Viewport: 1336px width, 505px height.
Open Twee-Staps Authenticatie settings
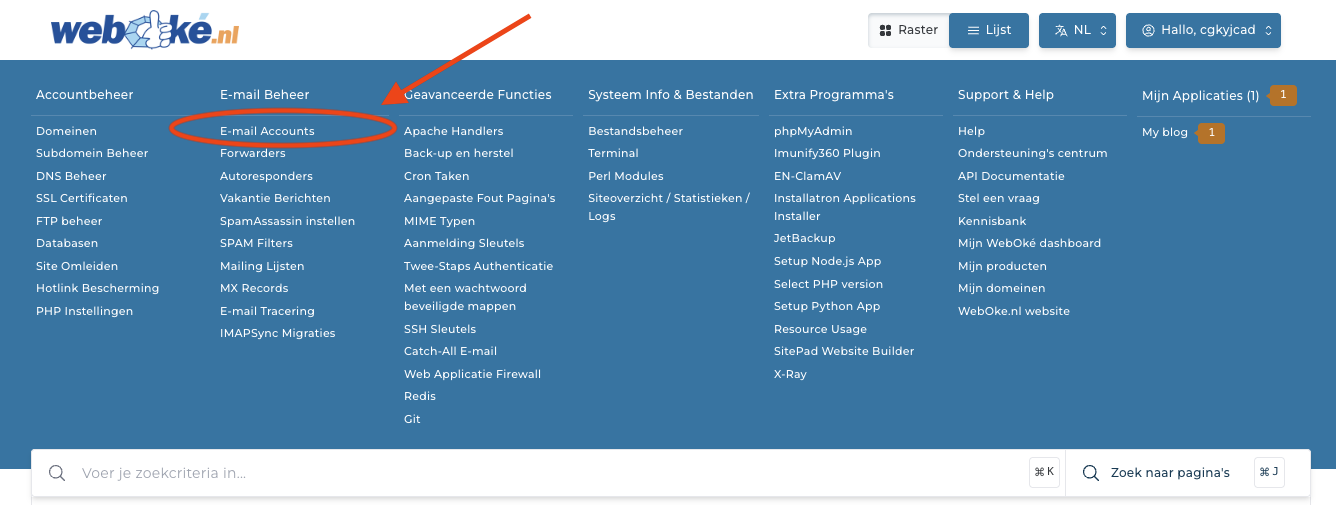click(x=478, y=266)
